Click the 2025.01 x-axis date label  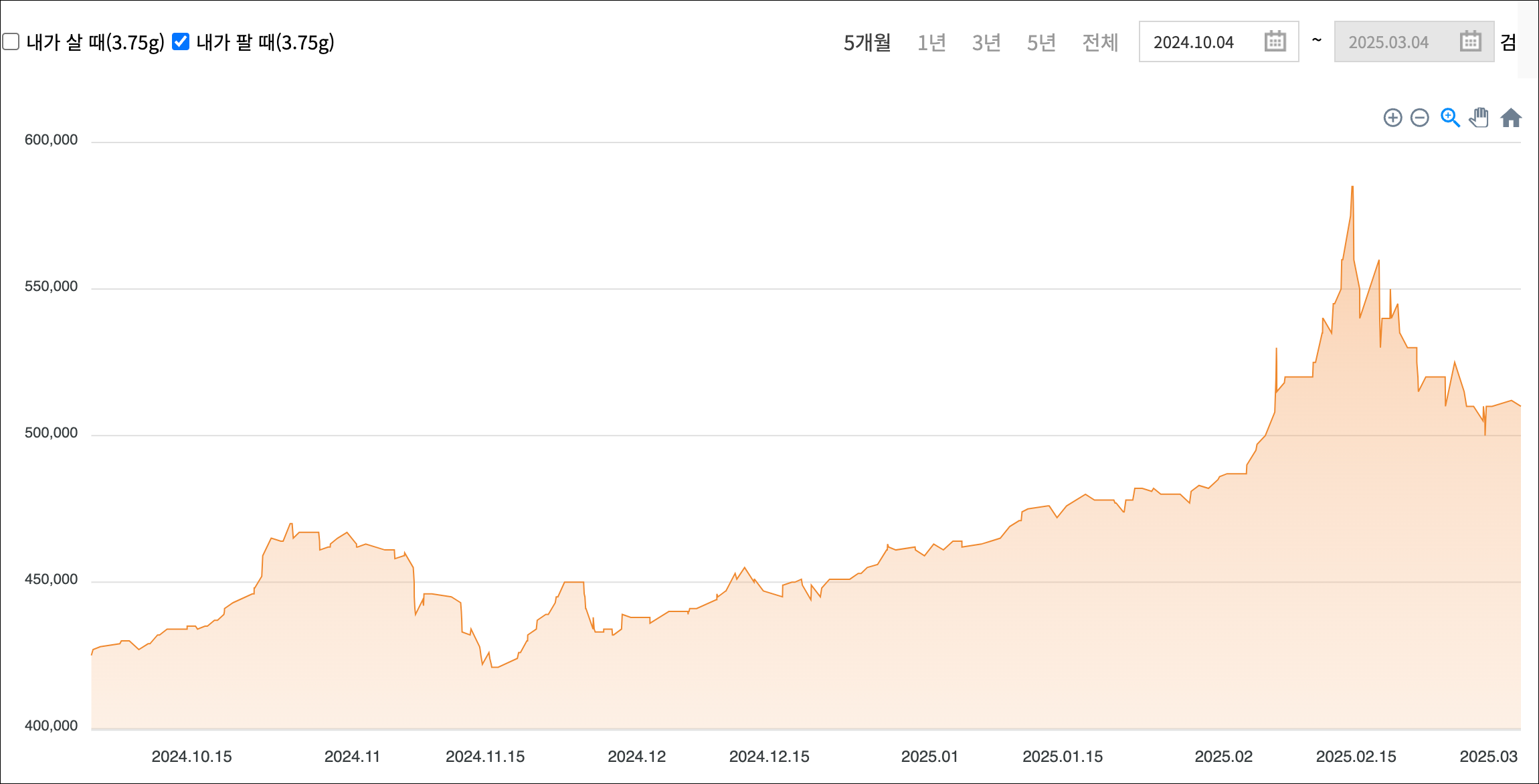929,757
